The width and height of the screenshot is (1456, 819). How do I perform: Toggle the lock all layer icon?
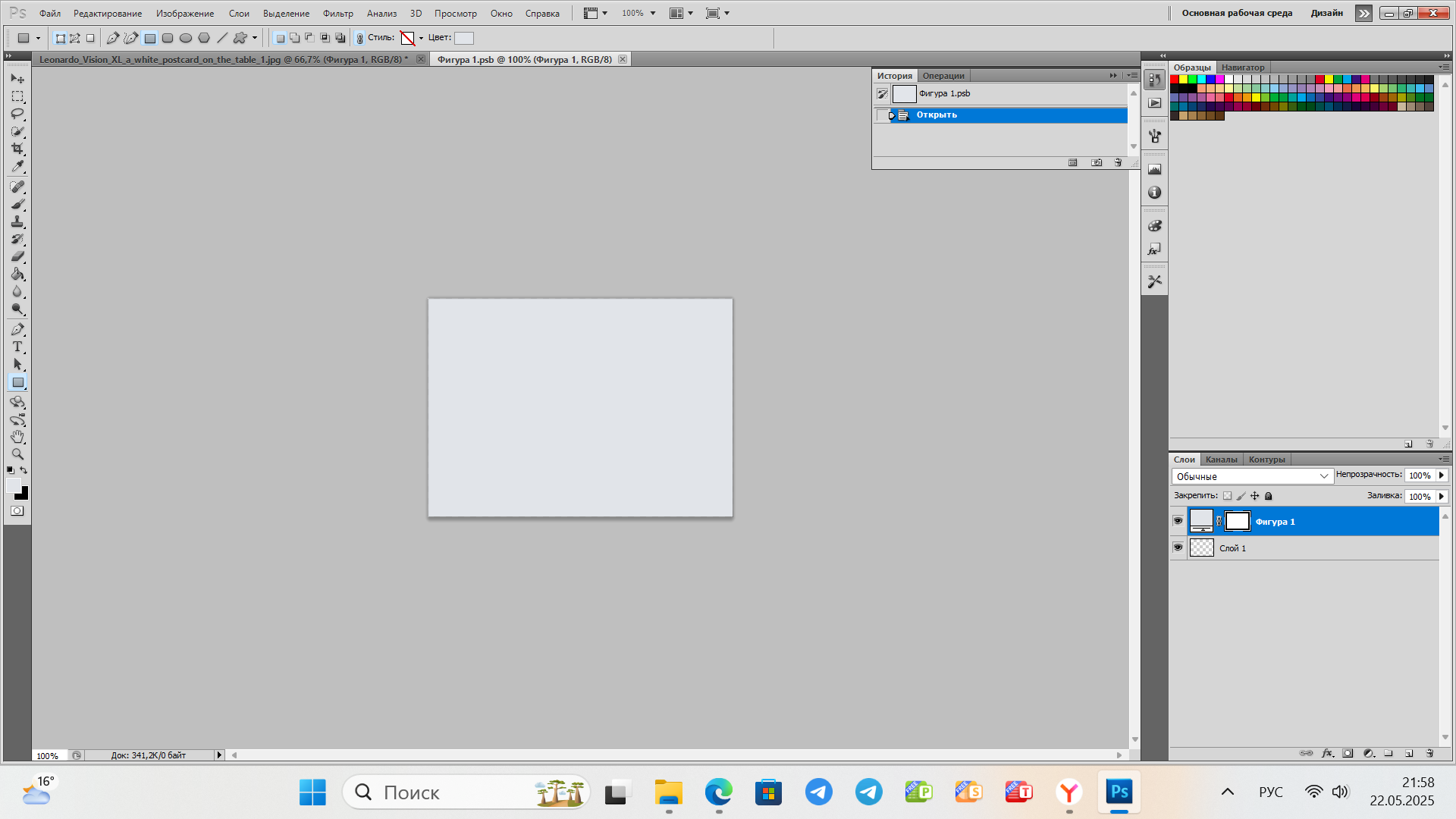coord(1269,496)
